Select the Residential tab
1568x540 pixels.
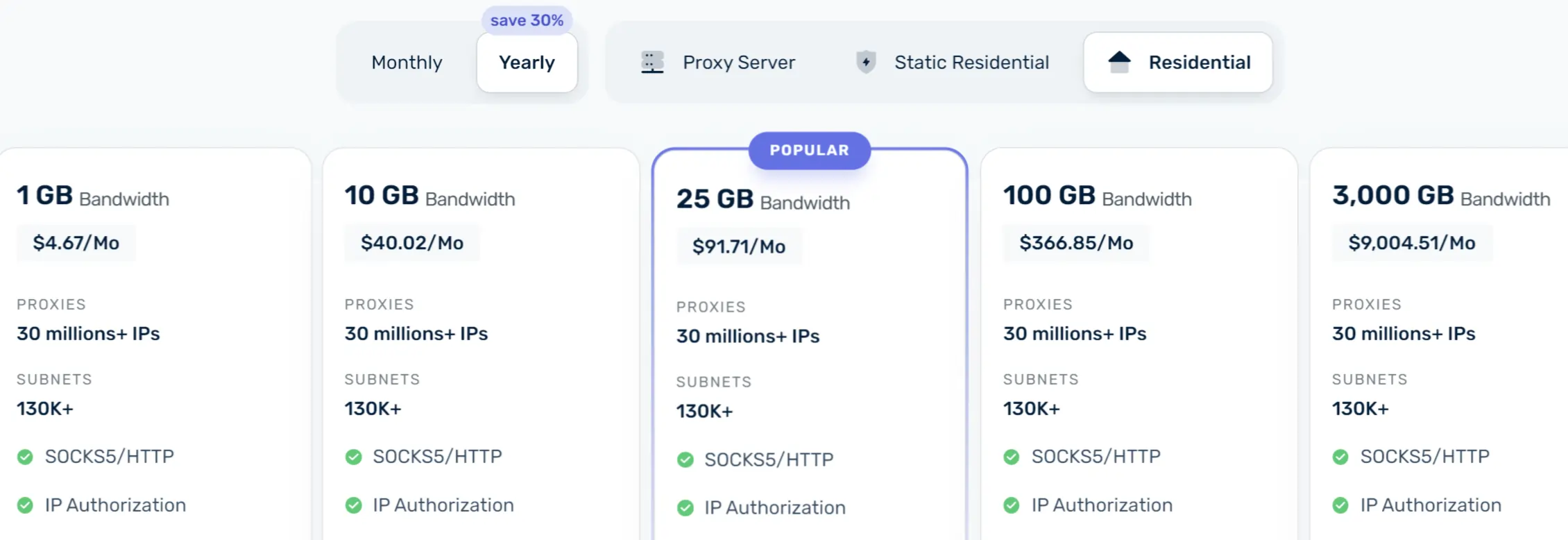(1178, 62)
